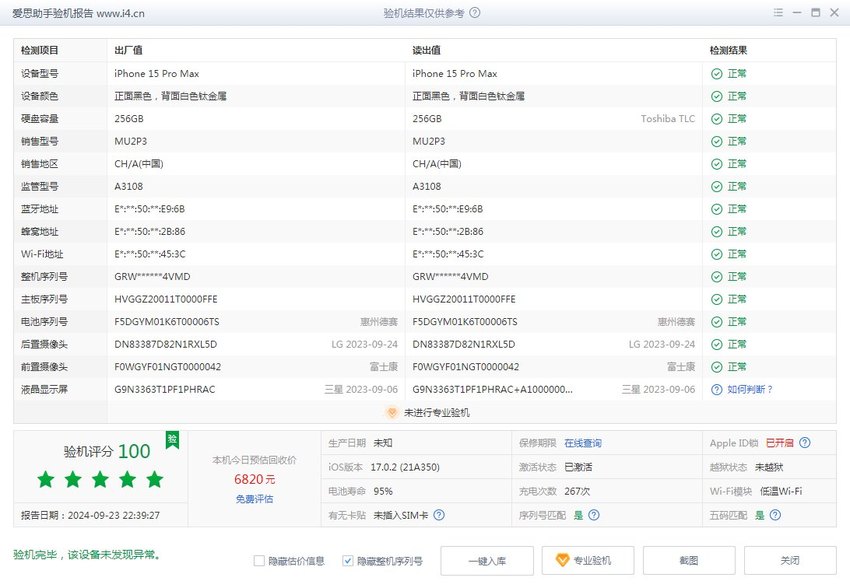Click the heart icon beside 未进行专业验机

coord(392,412)
